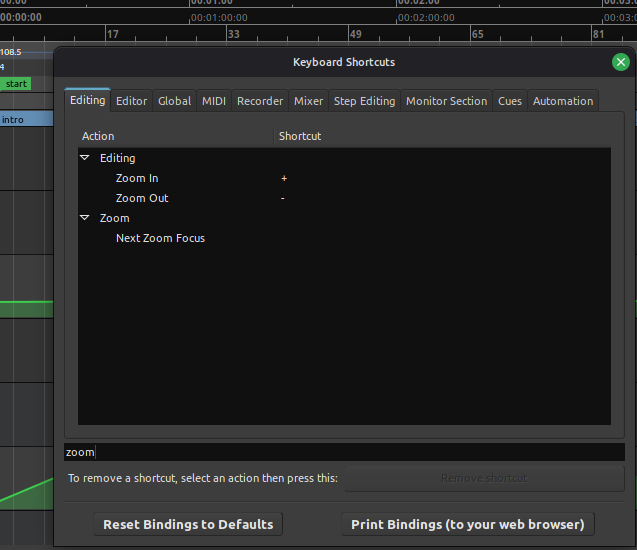Click the 108.5 tempo marker
637x550 pixels.
(x=11, y=52)
